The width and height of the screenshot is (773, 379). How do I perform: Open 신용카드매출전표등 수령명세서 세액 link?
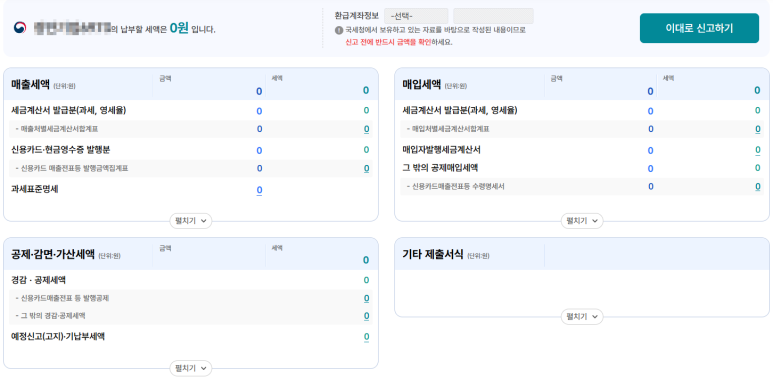(757, 186)
